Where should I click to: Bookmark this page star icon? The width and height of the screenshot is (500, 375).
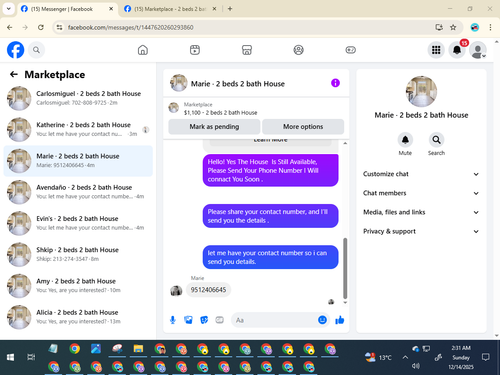coord(453,27)
